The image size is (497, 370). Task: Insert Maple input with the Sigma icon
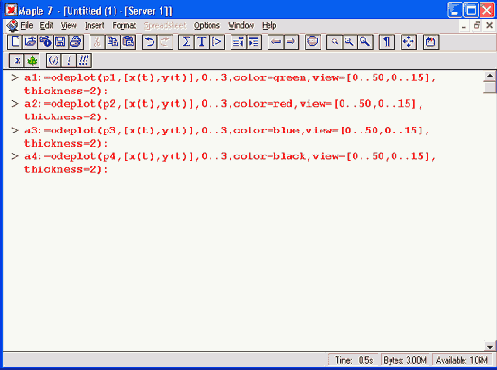186,42
